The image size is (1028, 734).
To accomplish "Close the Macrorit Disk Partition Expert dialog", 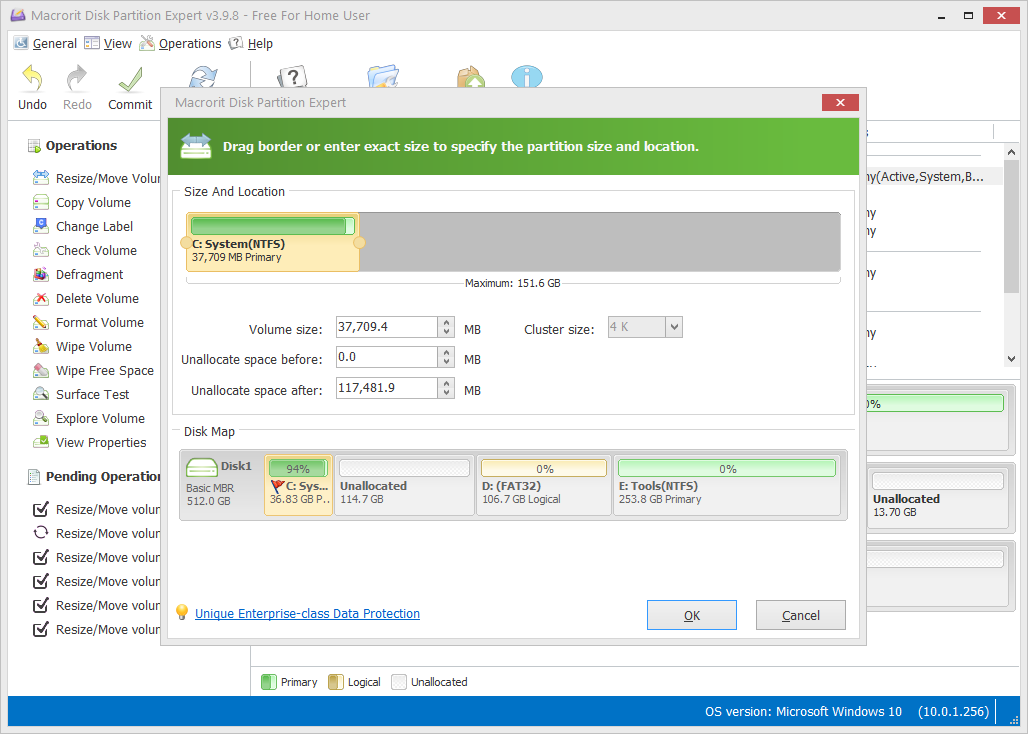I will pos(840,102).
